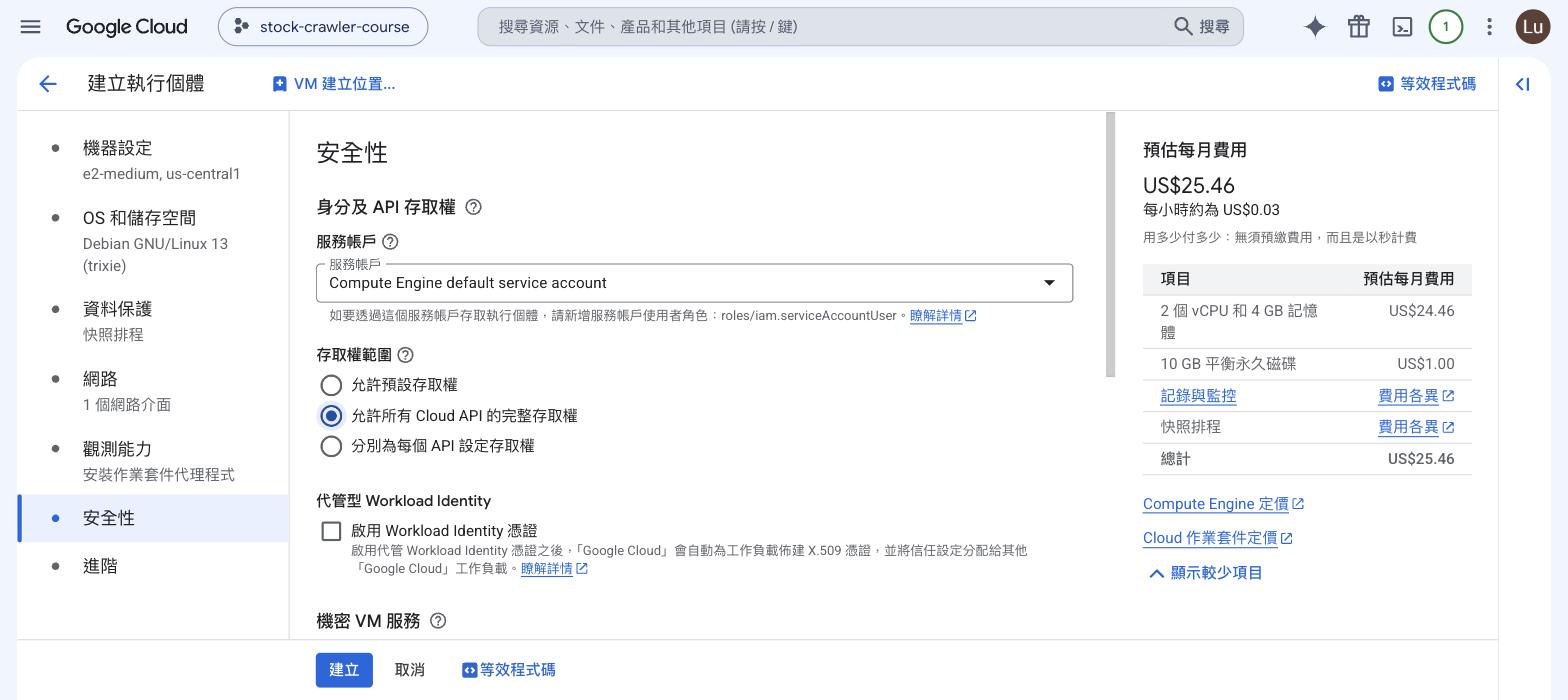Open 安全性 section in sidebar
Viewport: 1568px width, 700px height.
pos(153,518)
